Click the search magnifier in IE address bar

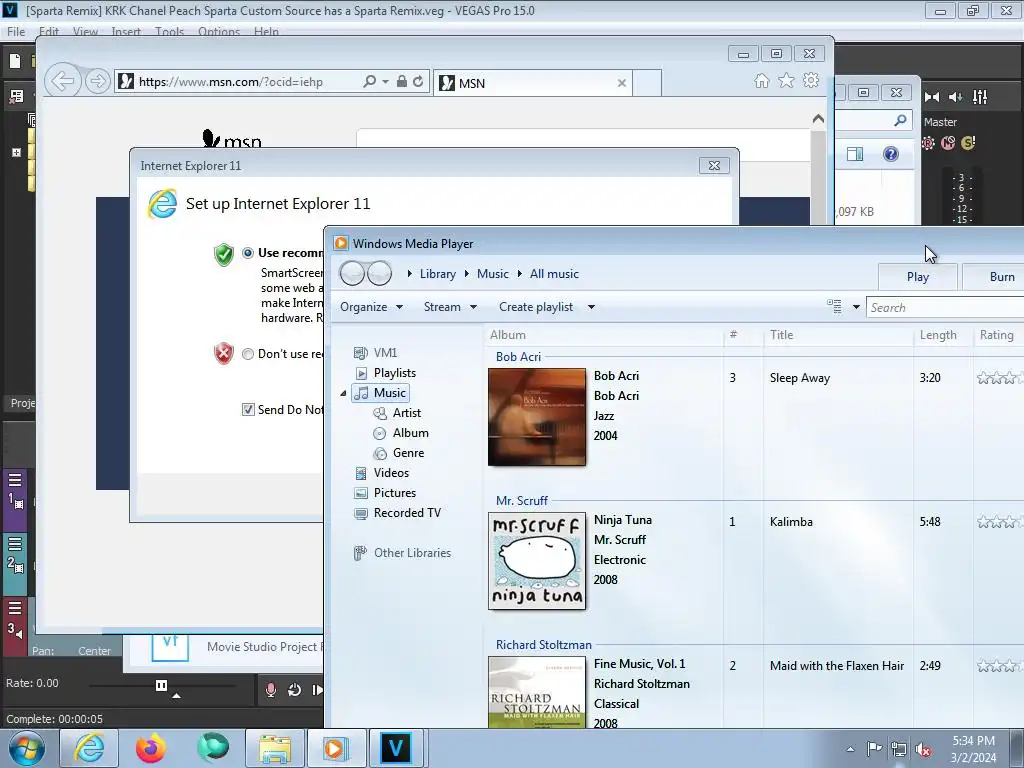coord(369,82)
